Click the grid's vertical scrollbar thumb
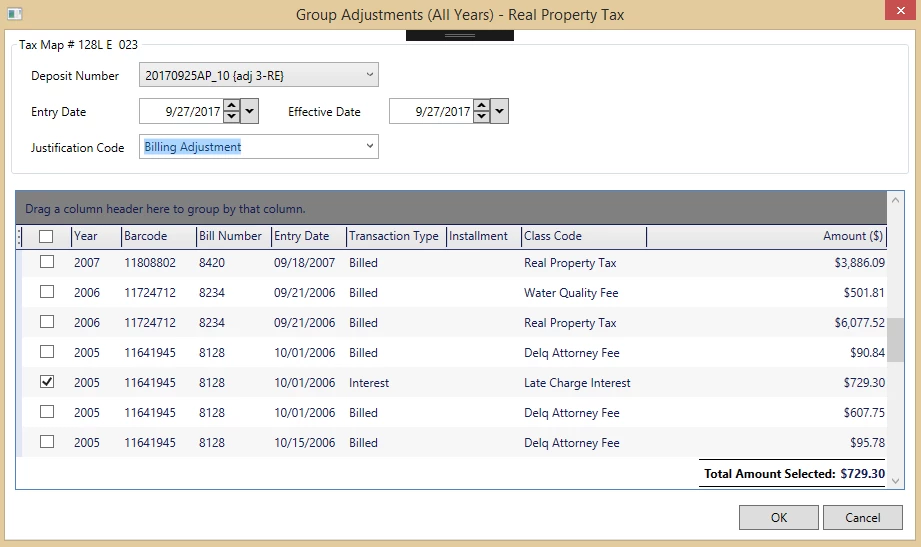Image resolution: width=921 pixels, height=547 pixels. pyautogui.click(x=896, y=341)
